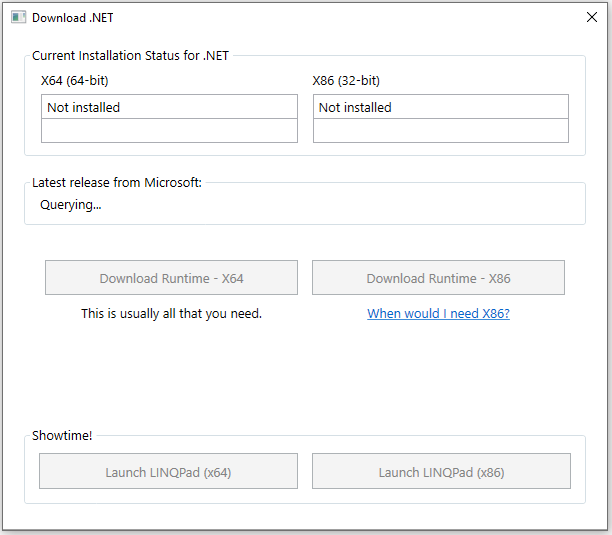Click 'This is usually all that you need.' text

171,313
